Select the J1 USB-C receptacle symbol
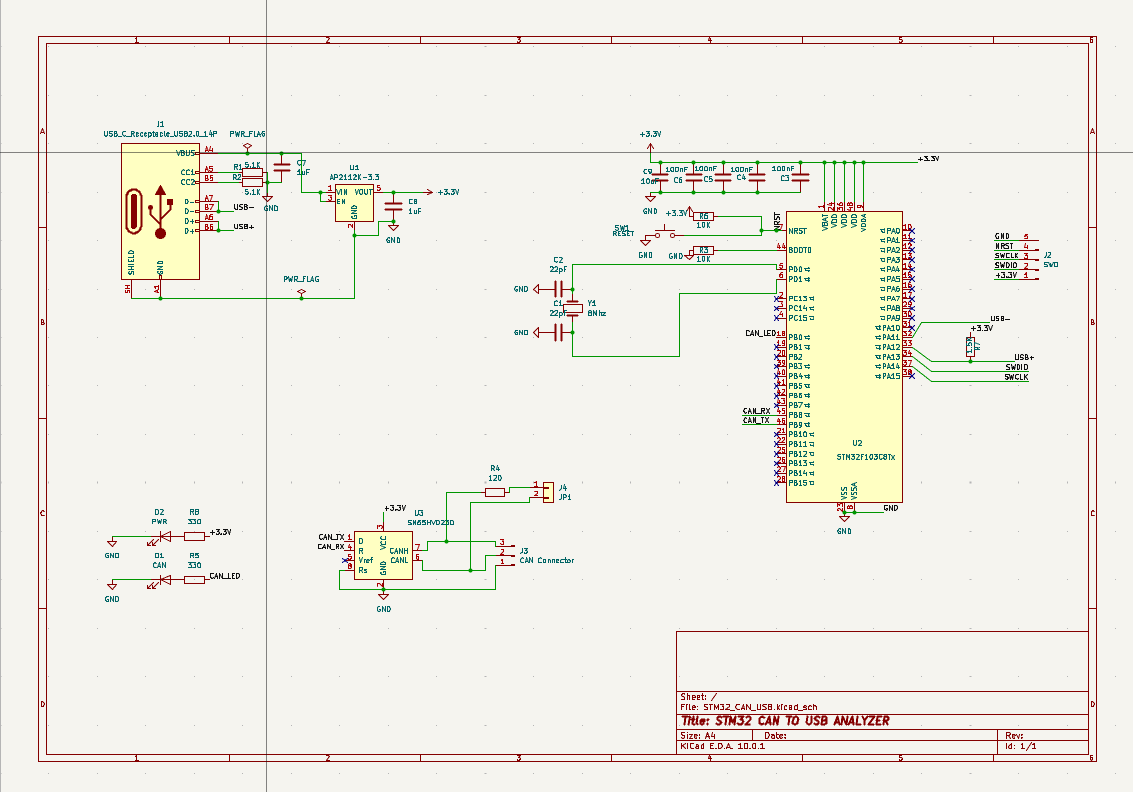This screenshot has height=792, width=1133. 160,211
